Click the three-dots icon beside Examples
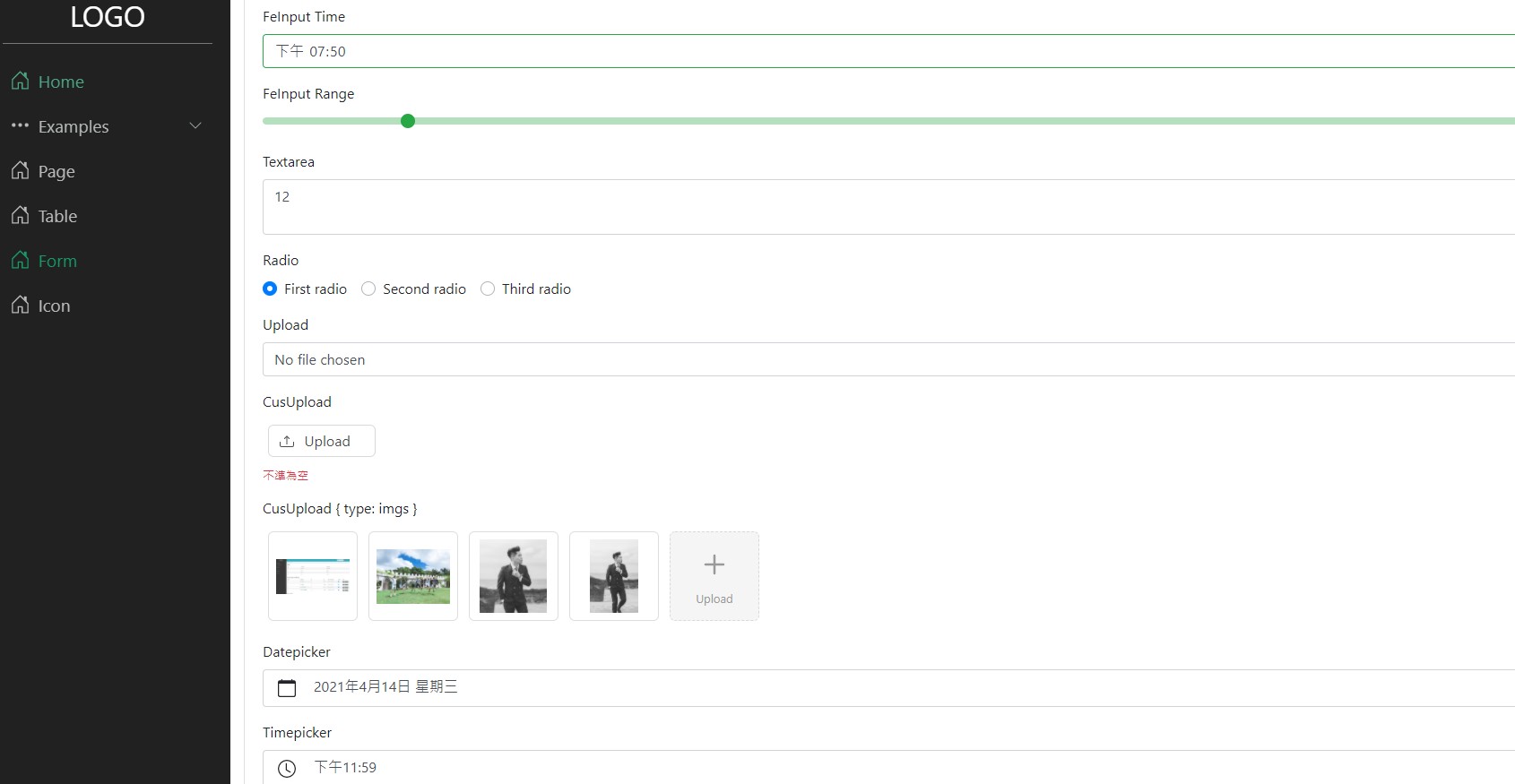The height and width of the screenshot is (784, 1515). click(x=20, y=125)
